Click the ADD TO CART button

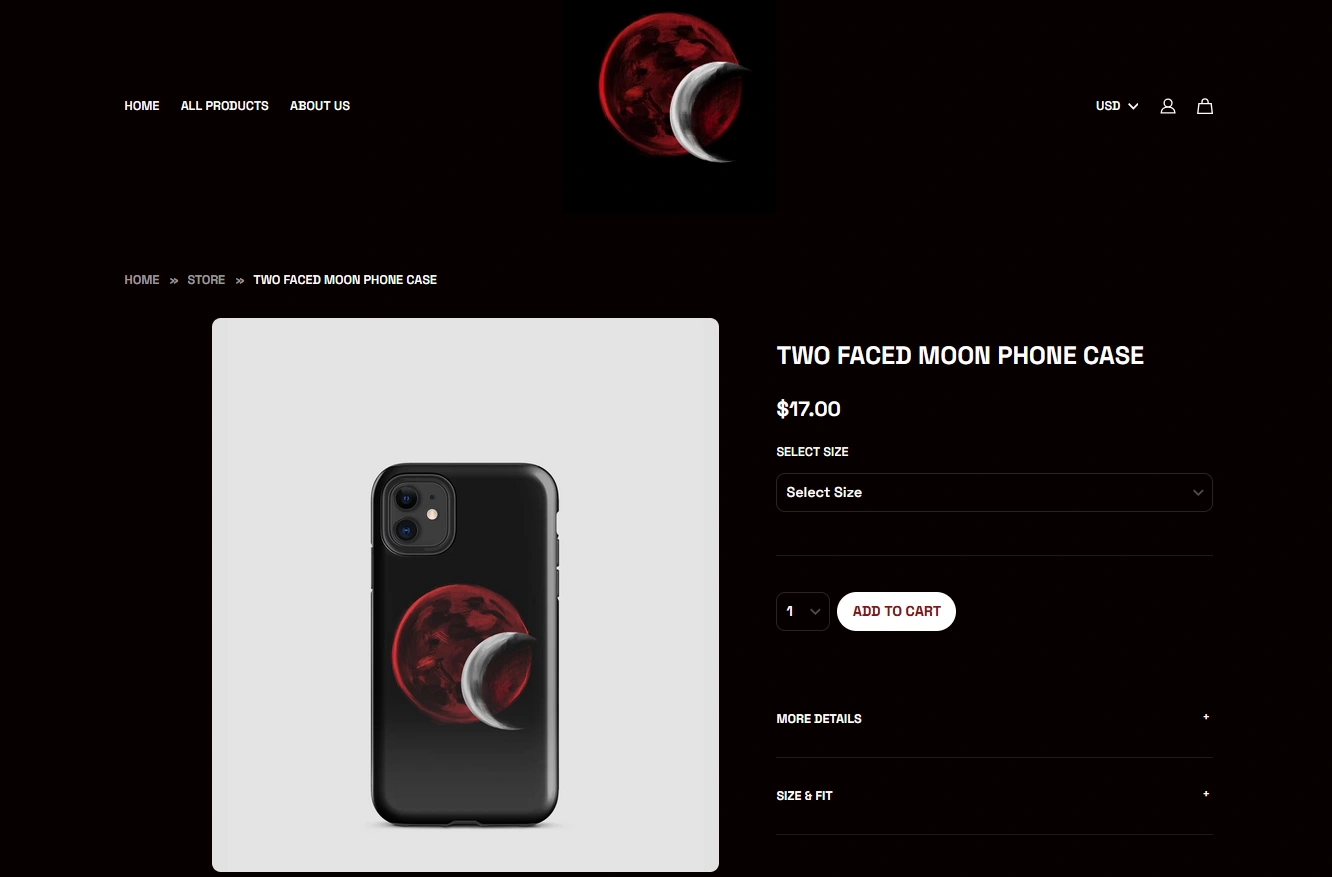(896, 611)
